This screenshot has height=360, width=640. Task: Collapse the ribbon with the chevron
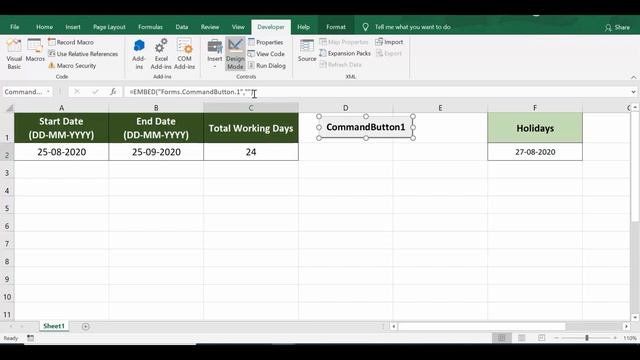coord(633,77)
